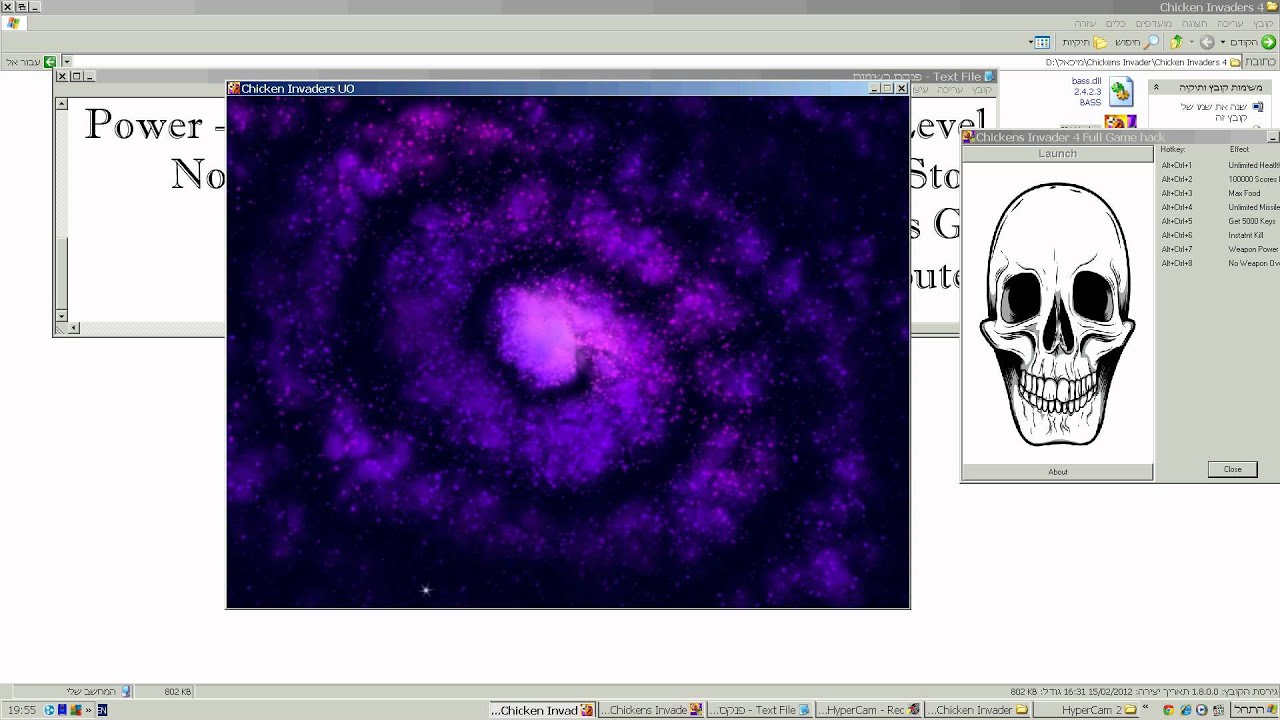Click the green Go arrow beside address bar
1280x720 pixels.
pos(50,62)
